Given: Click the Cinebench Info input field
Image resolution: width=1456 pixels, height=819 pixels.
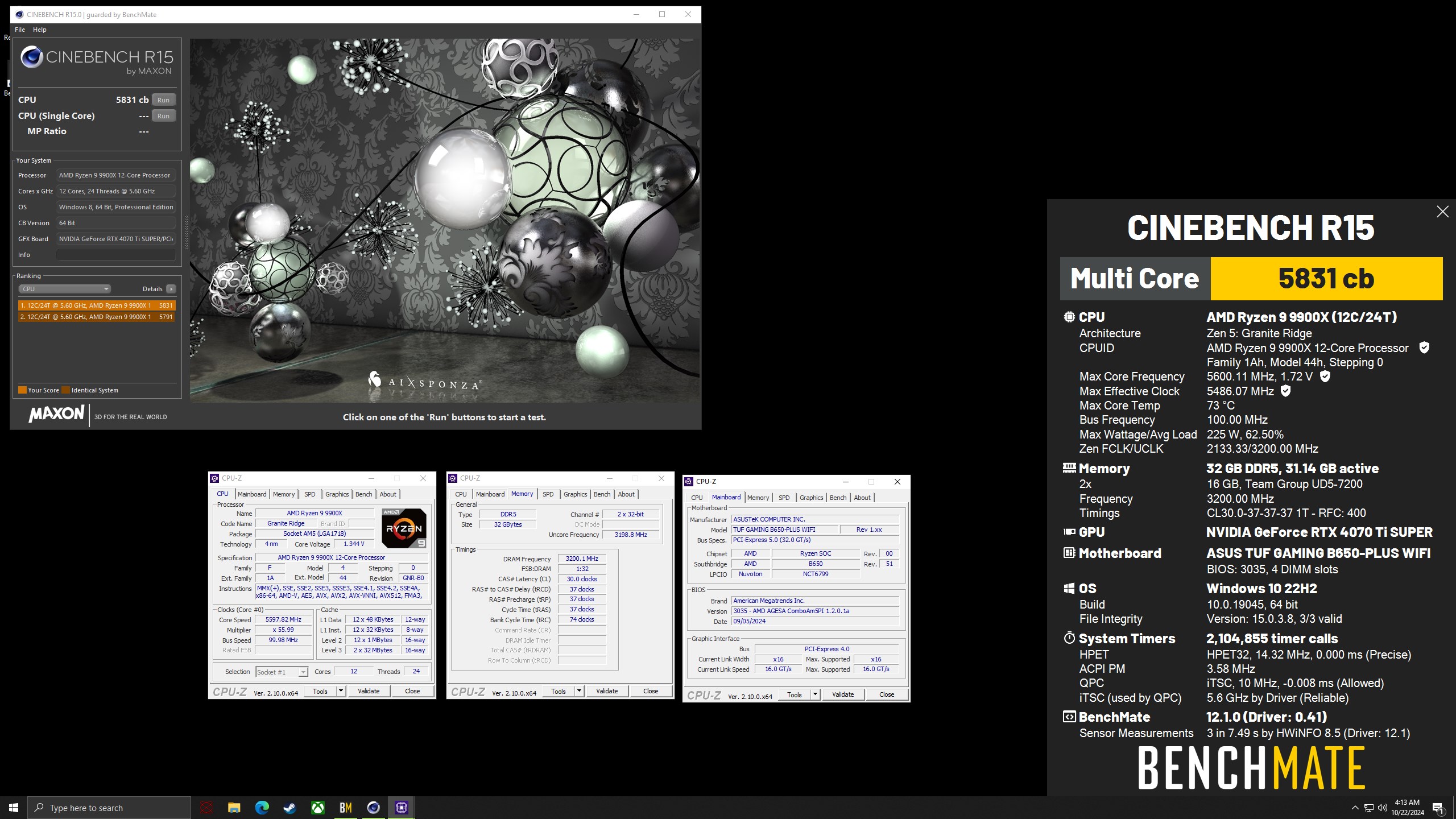Looking at the screenshot, I should [116, 255].
